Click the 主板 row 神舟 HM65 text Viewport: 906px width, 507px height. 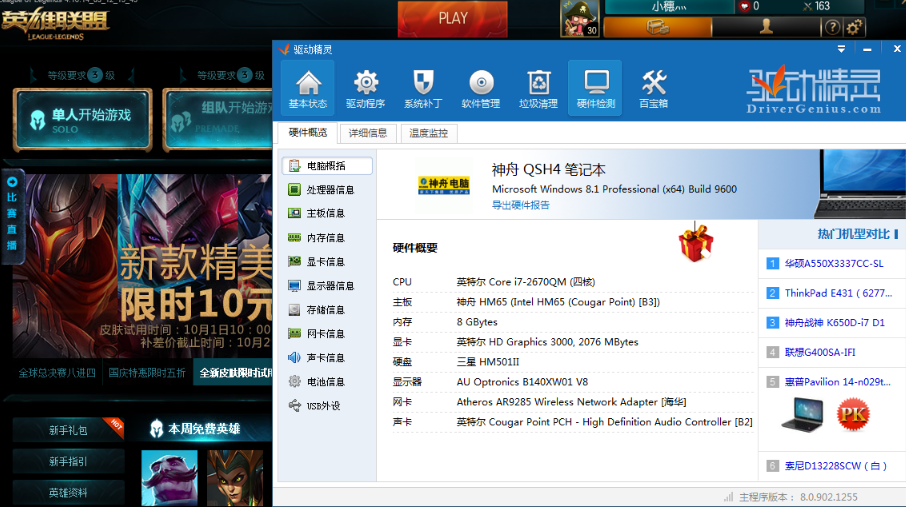[x=558, y=302]
